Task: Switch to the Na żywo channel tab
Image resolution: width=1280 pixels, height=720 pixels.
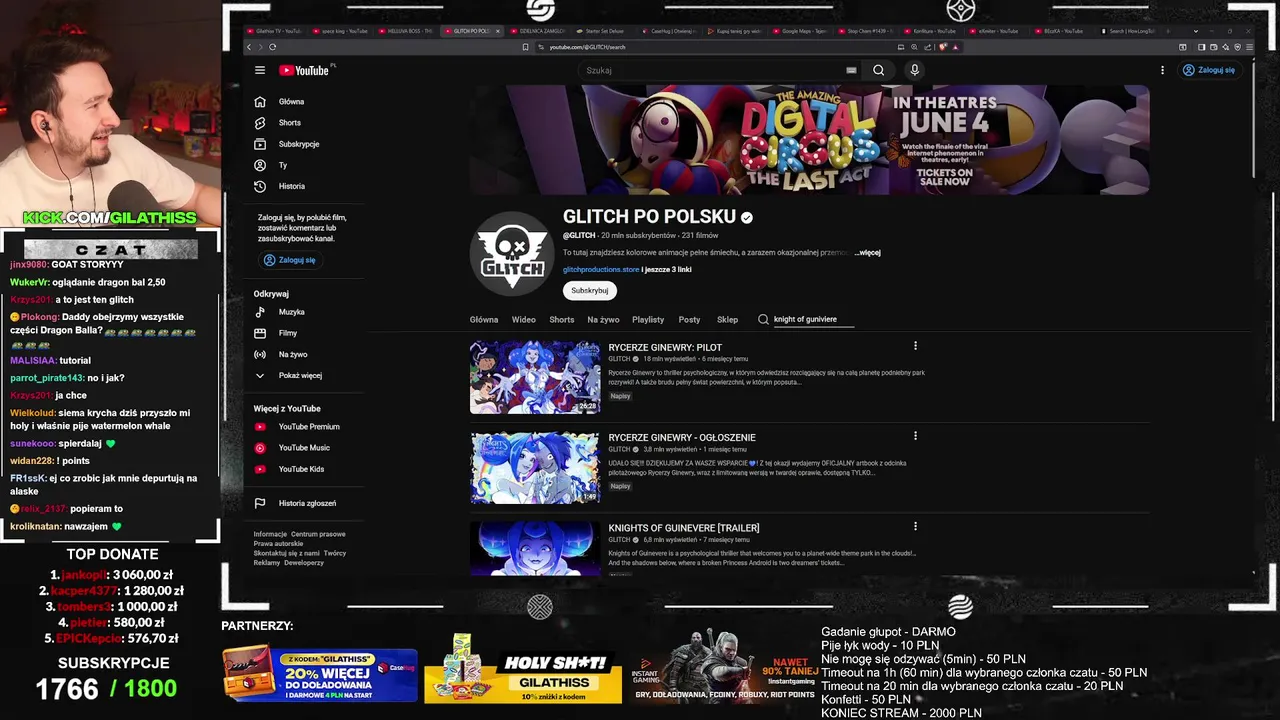Action: tap(603, 319)
